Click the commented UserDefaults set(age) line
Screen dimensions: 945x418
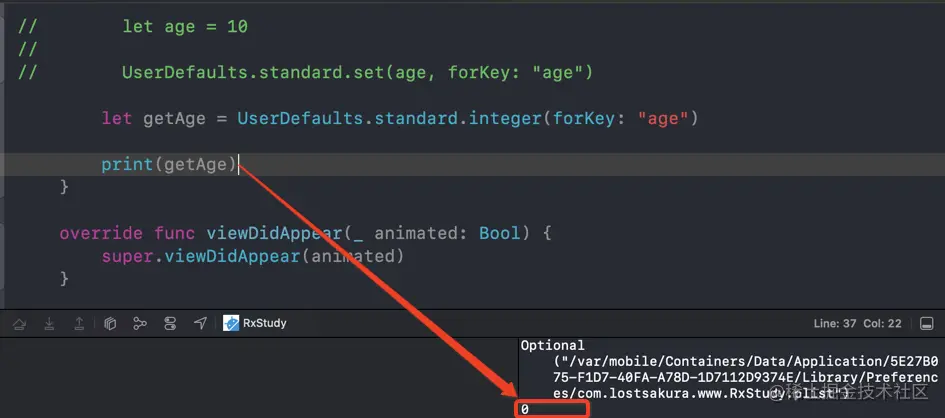pos(357,72)
